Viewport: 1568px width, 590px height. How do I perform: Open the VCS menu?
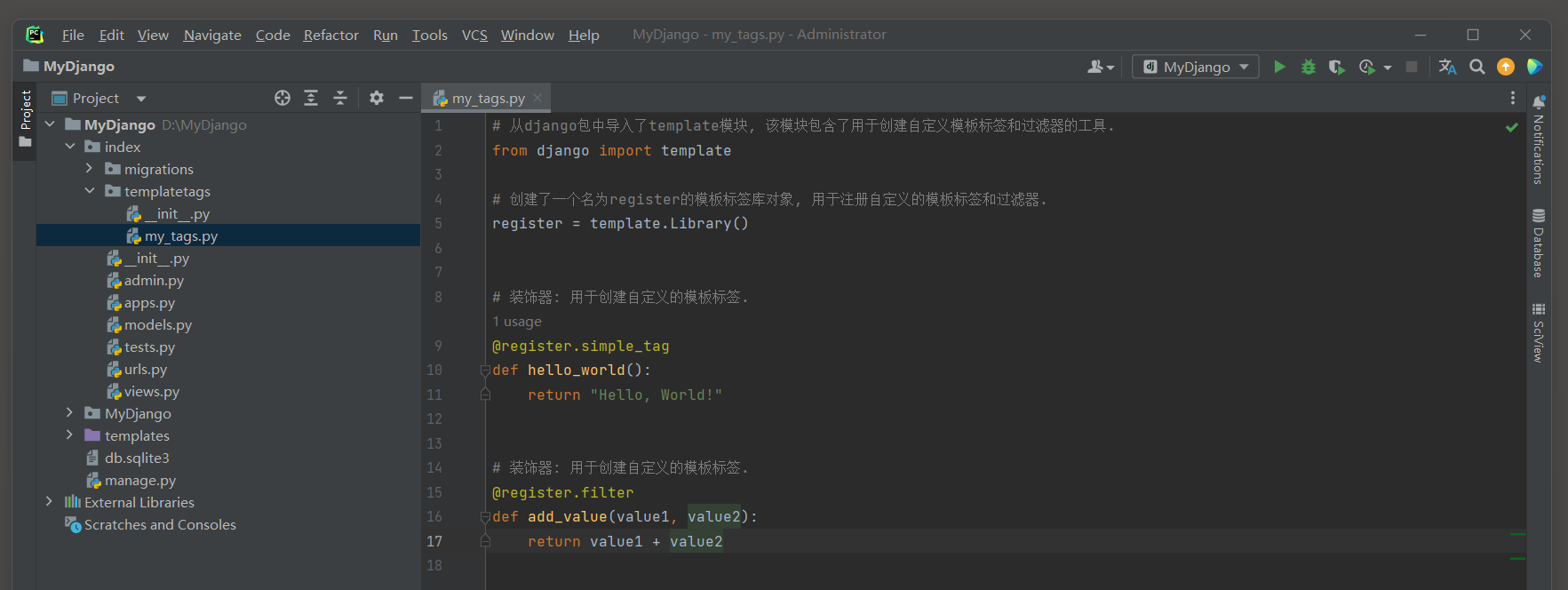(x=474, y=35)
